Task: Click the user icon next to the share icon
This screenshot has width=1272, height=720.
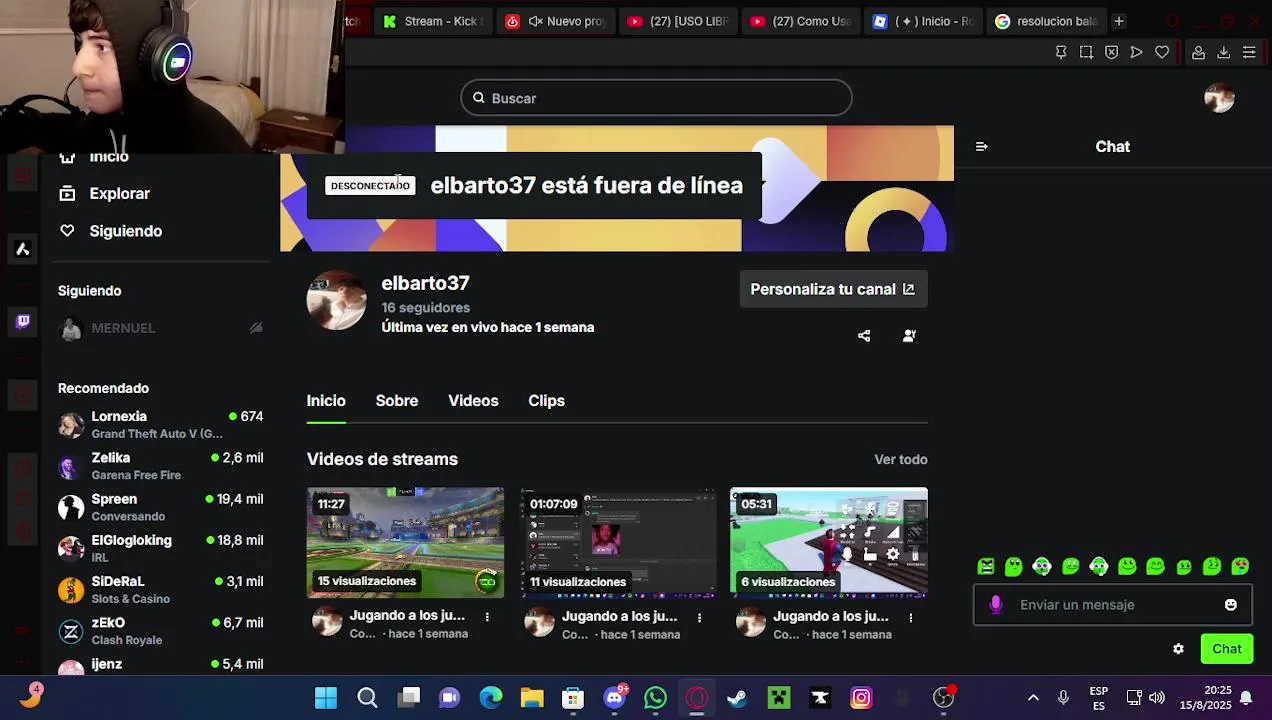Action: coord(909,336)
